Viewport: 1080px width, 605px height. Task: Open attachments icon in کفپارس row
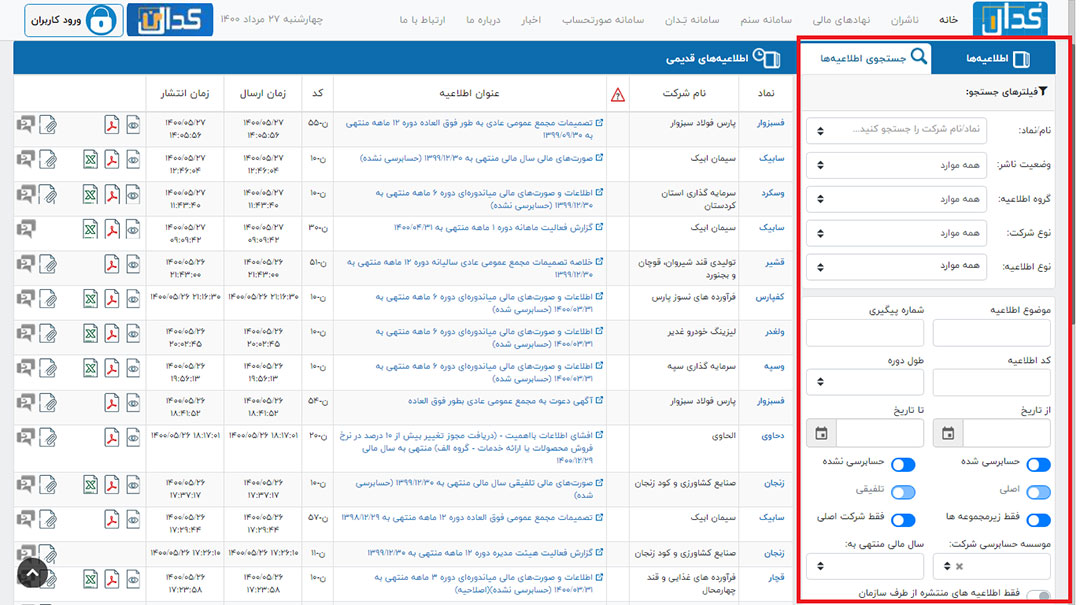pos(48,299)
